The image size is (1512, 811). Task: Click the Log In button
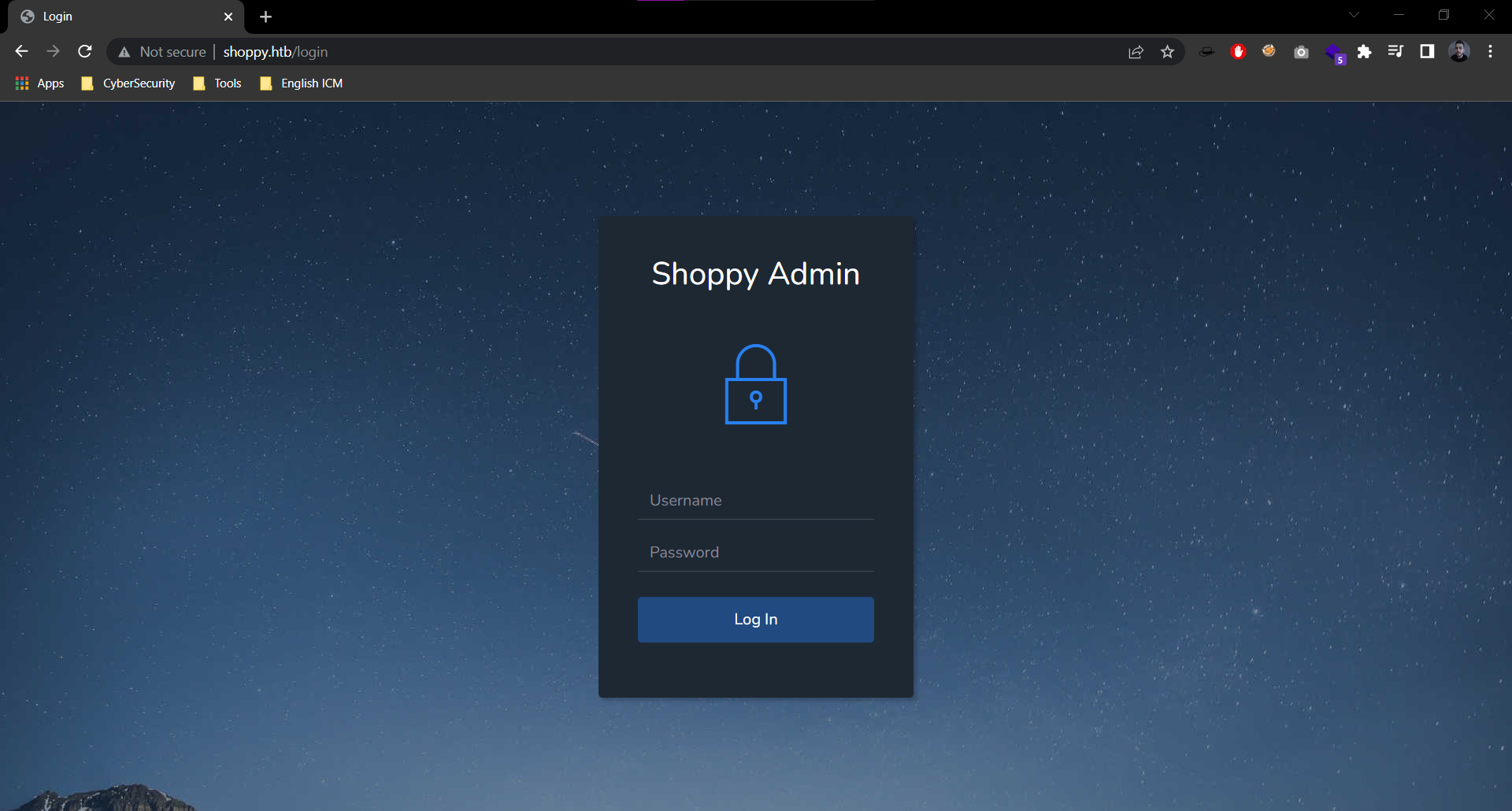pos(755,620)
